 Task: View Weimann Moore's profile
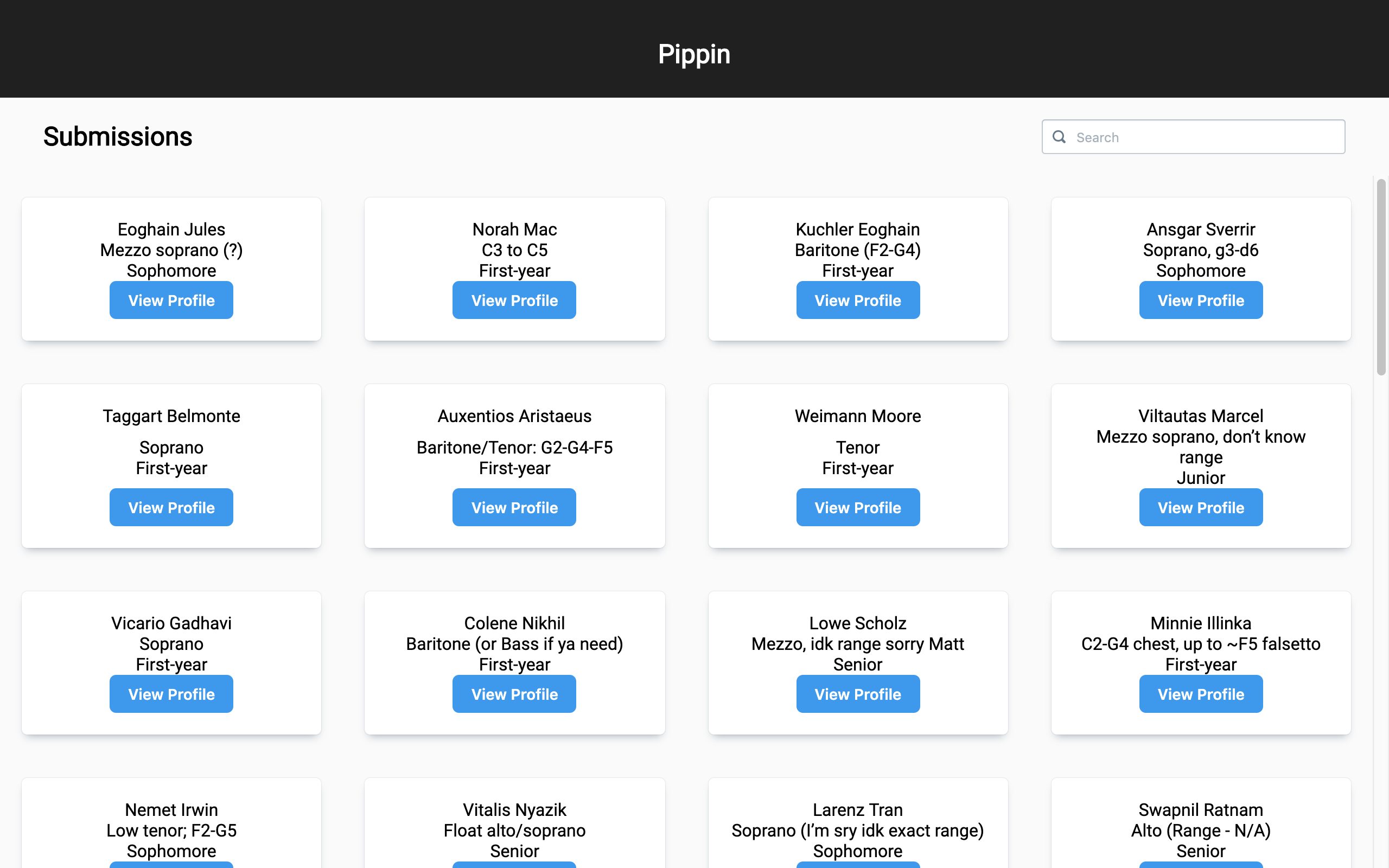pos(857,507)
